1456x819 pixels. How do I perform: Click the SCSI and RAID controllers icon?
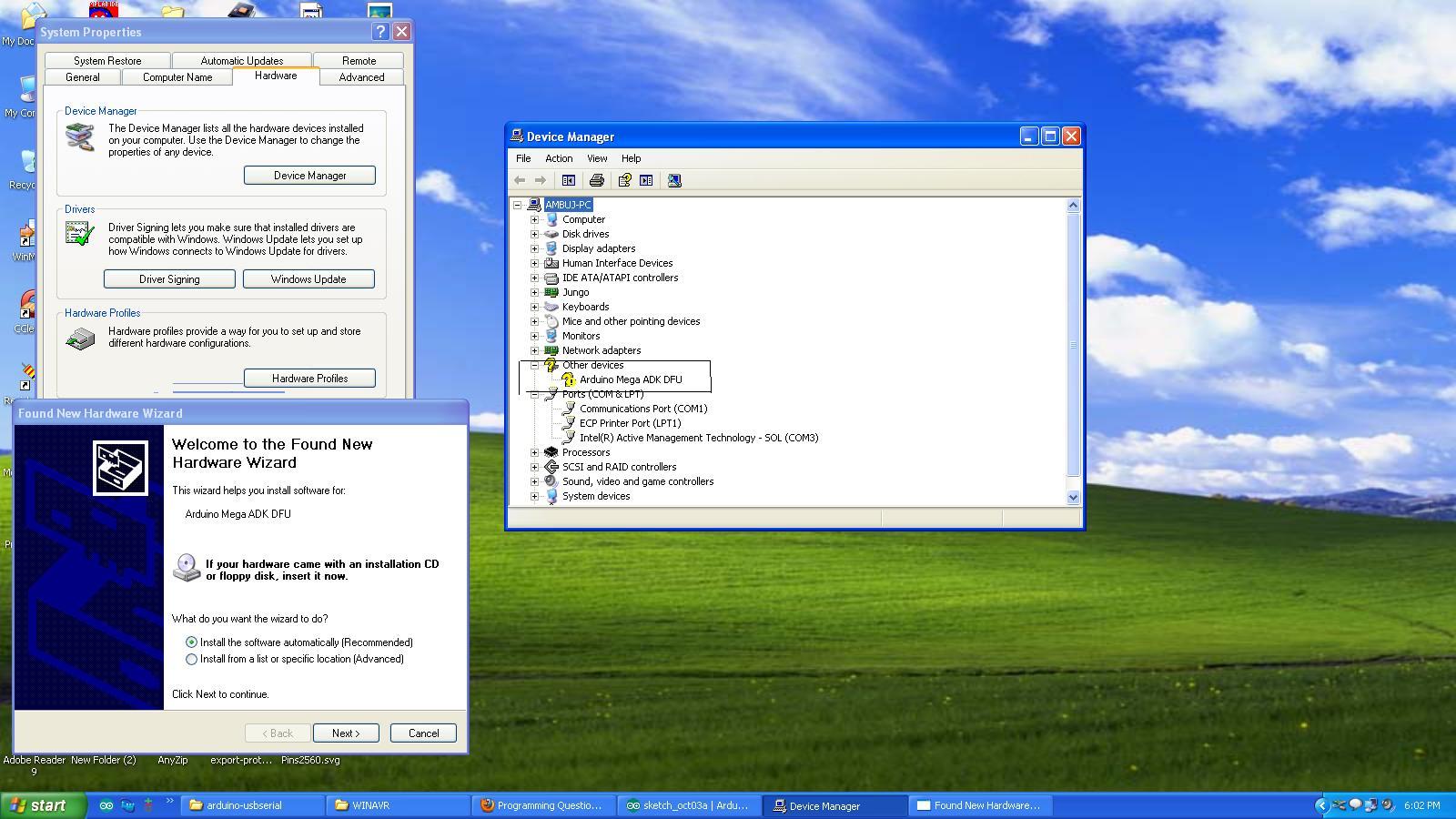[551, 467]
